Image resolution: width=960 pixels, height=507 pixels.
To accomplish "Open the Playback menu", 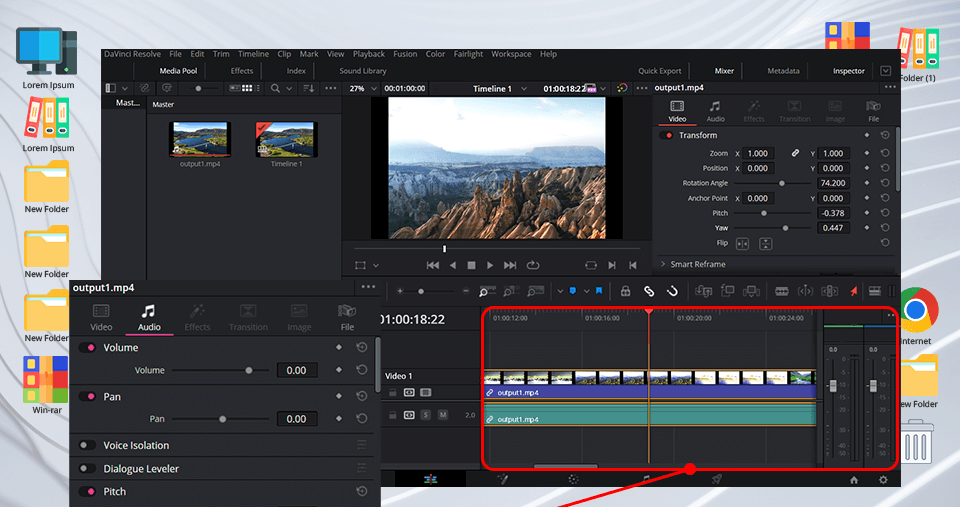I will tap(369, 54).
